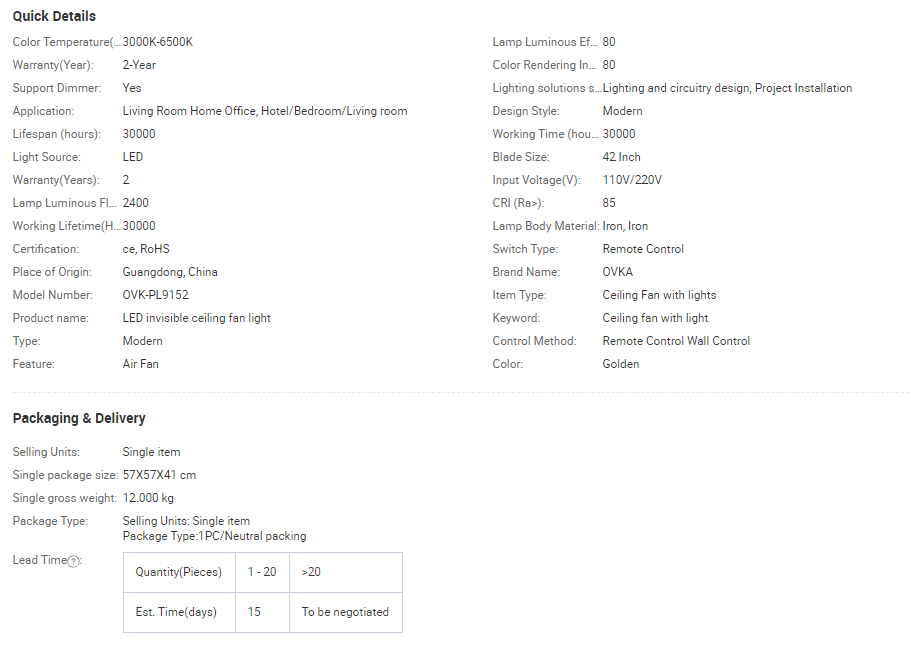Click the 1 - 20 quantity cell
911x652 pixels.
click(x=262, y=572)
